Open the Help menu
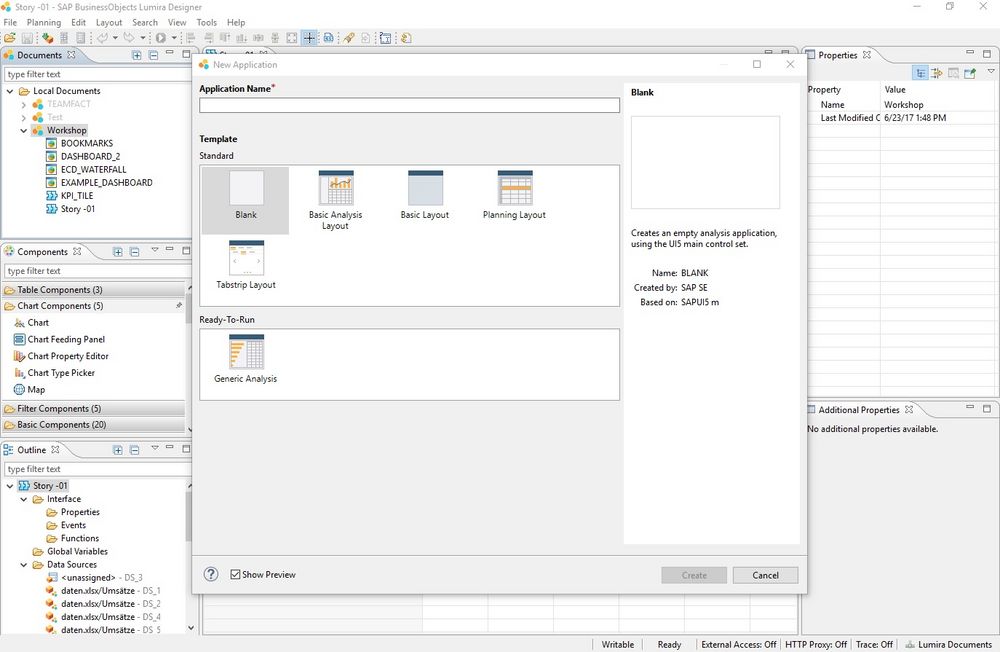The width and height of the screenshot is (1000, 652). click(x=236, y=22)
